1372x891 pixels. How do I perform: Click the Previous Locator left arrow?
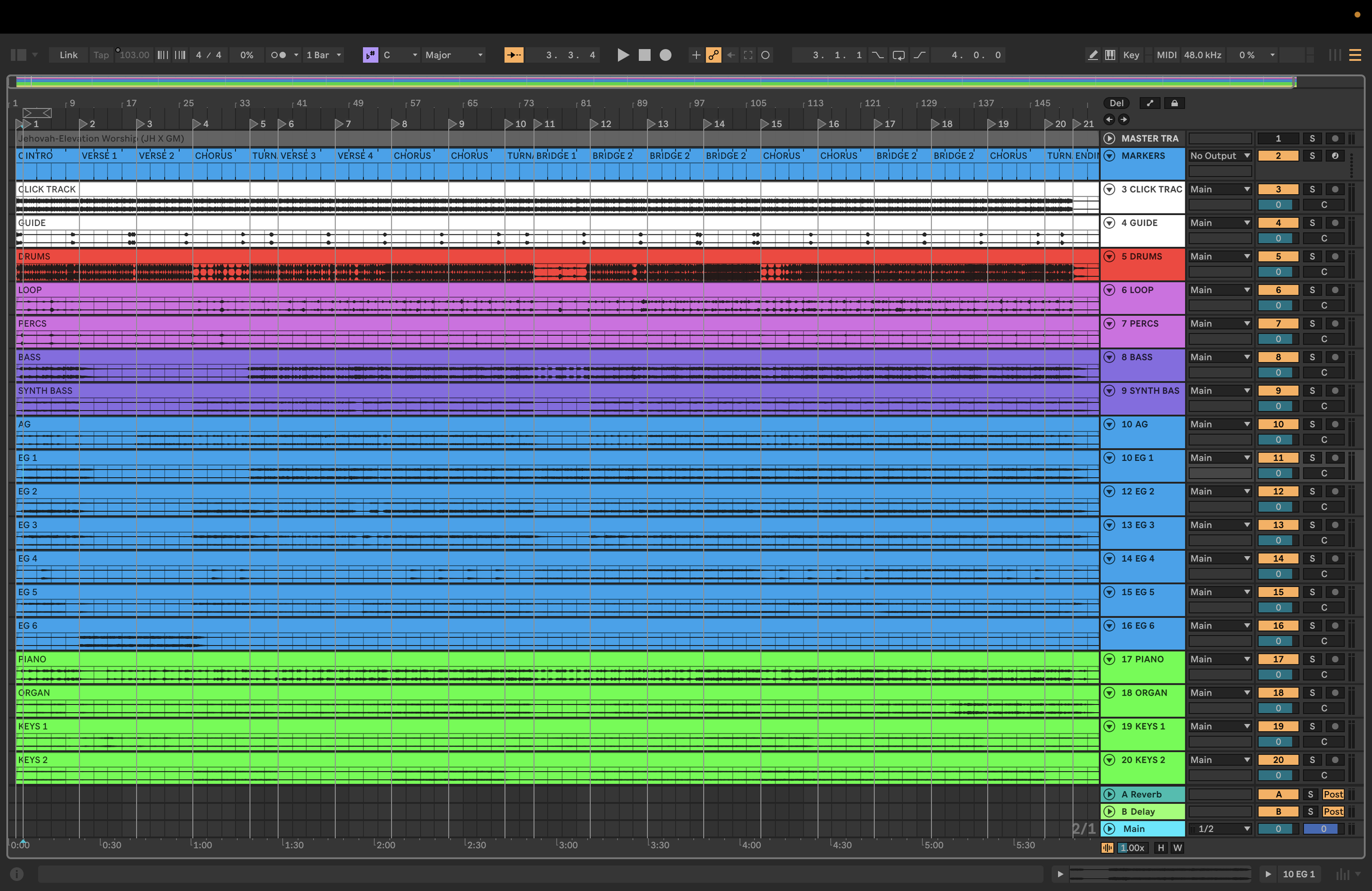point(1109,119)
